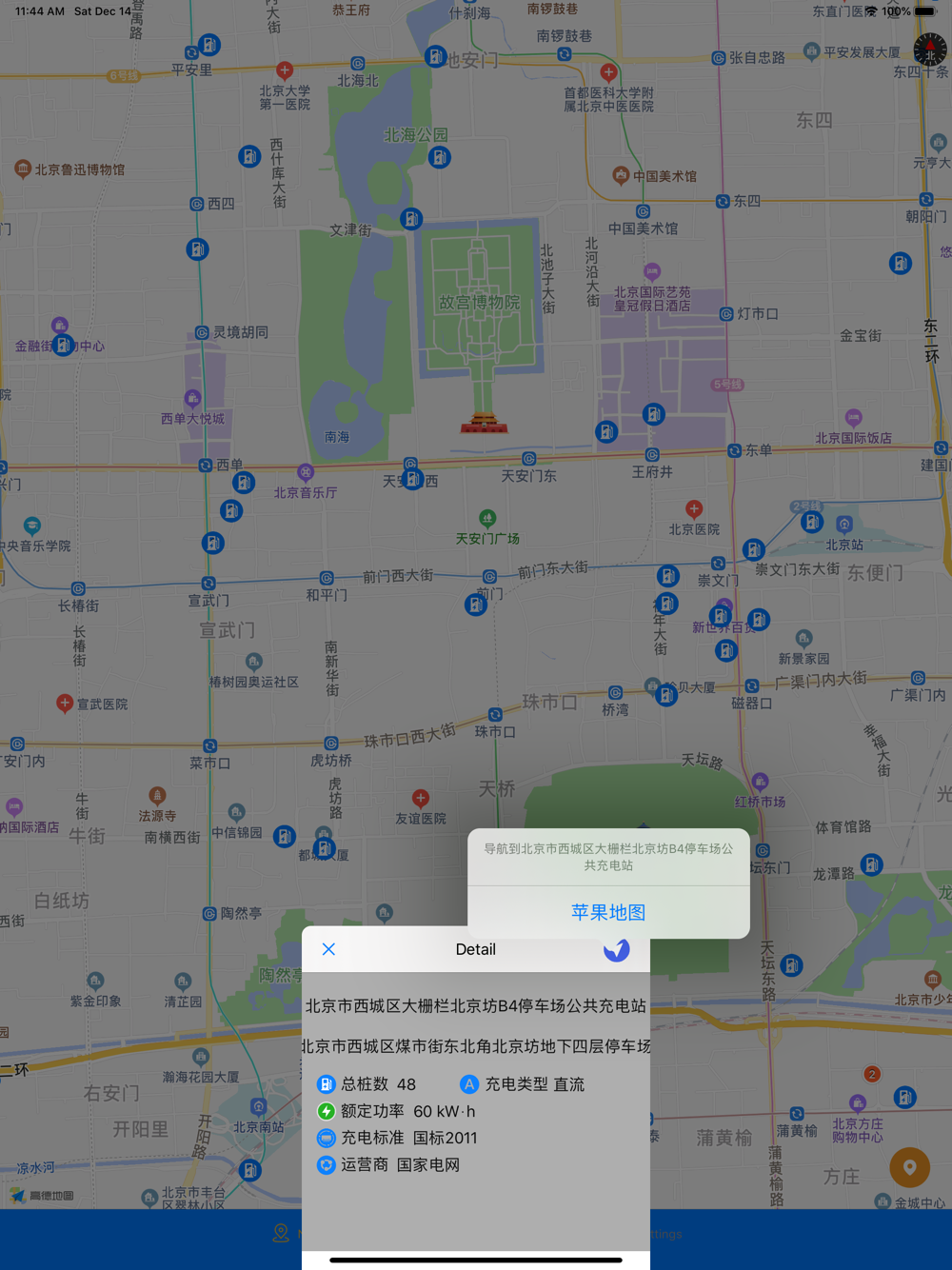Tap the 充电标准 国标2011 value
The height and width of the screenshot is (1270, 952).
[x=446, y=1138]
